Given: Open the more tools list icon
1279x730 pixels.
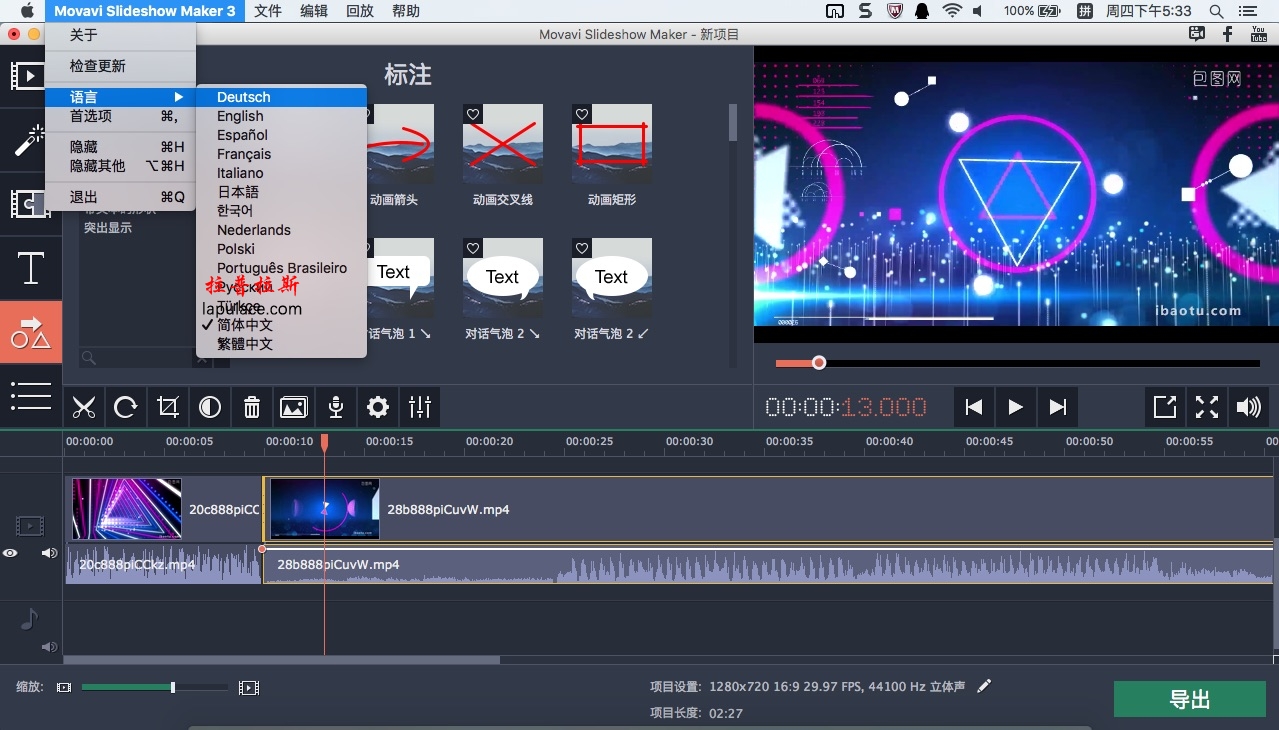Looking at the screenshot, I should [30, 395].
